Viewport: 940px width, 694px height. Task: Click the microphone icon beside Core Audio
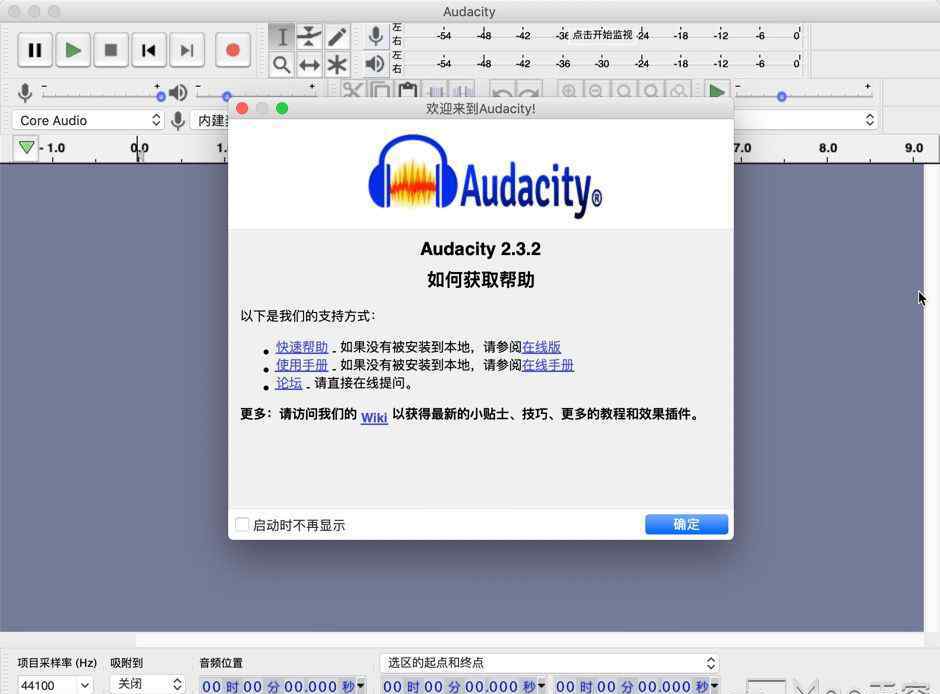(177, 120)
